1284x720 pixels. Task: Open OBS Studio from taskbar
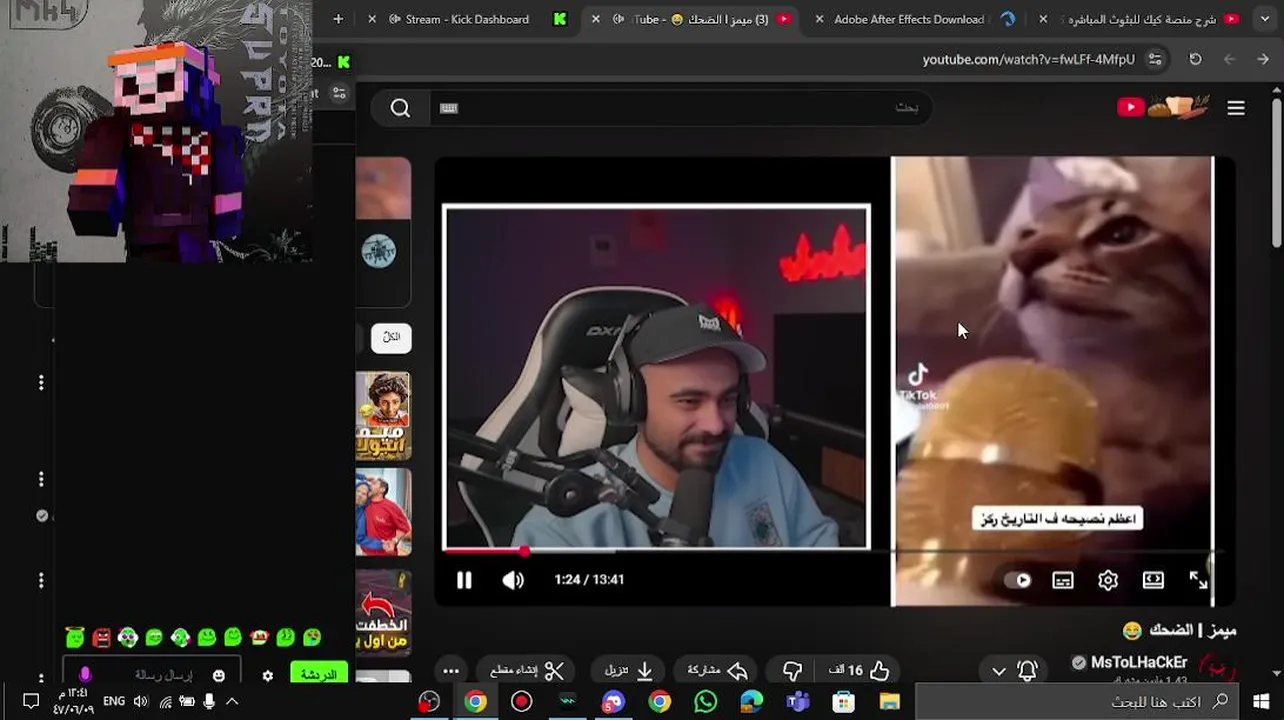pos(429,702)
